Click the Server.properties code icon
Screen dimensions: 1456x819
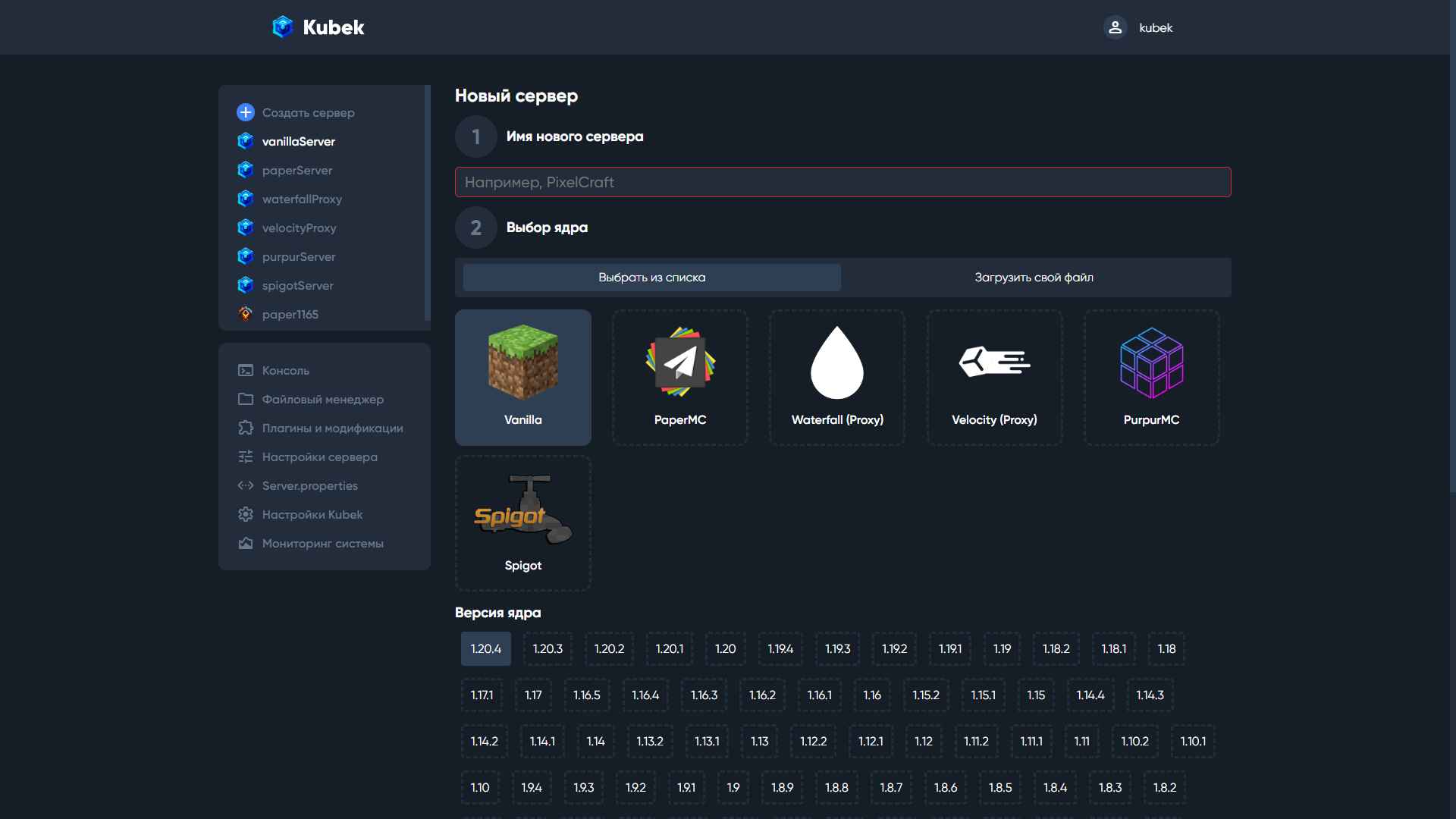pyautogui.click(x=246, y=485)
